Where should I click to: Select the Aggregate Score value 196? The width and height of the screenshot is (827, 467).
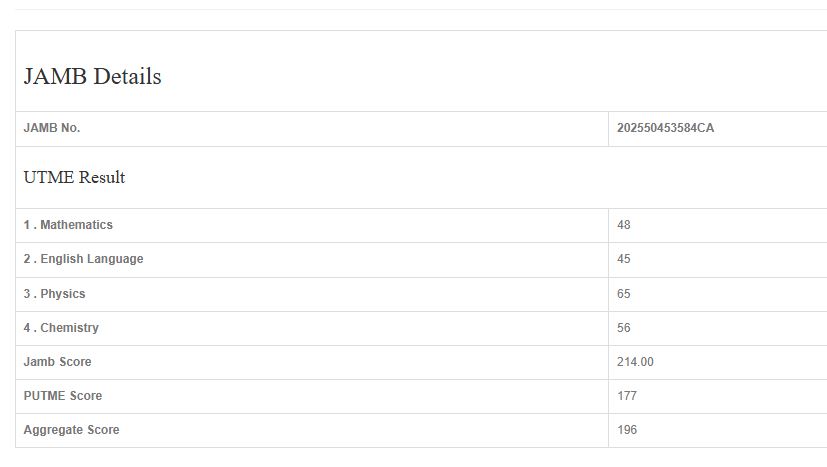point(627,430)
